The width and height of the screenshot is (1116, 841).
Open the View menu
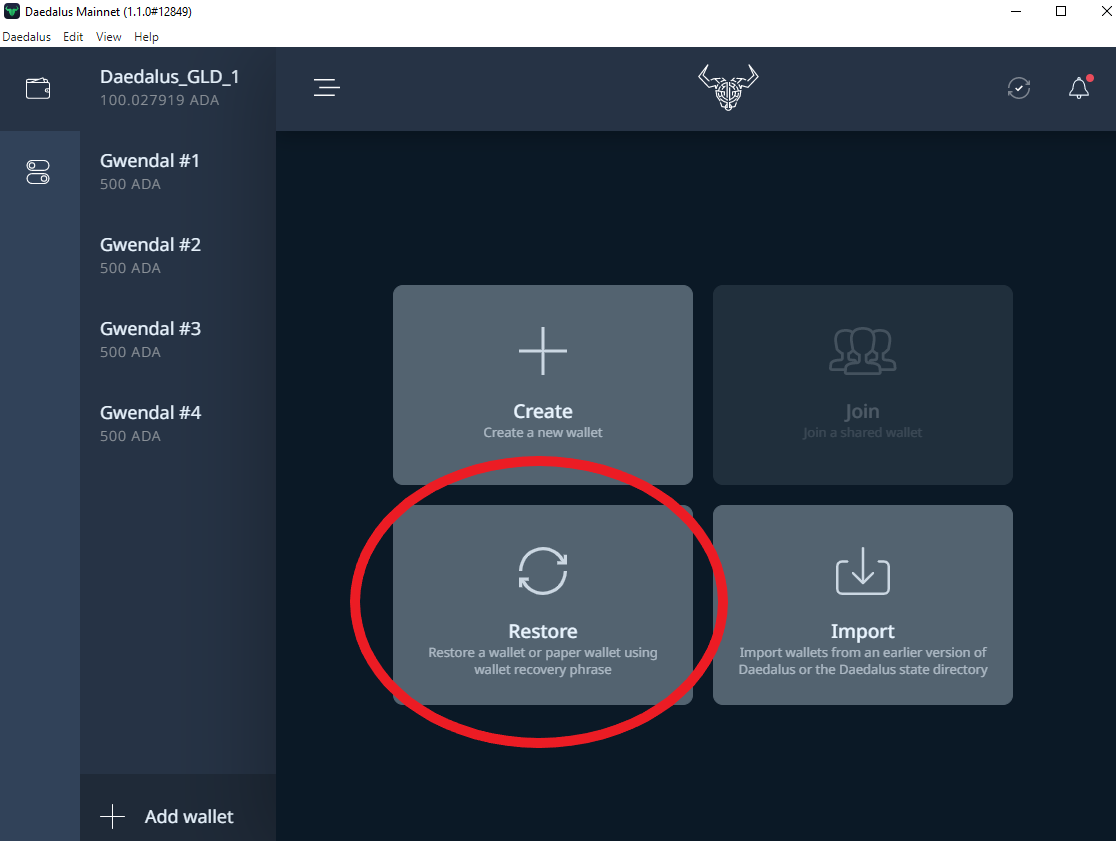108,37
